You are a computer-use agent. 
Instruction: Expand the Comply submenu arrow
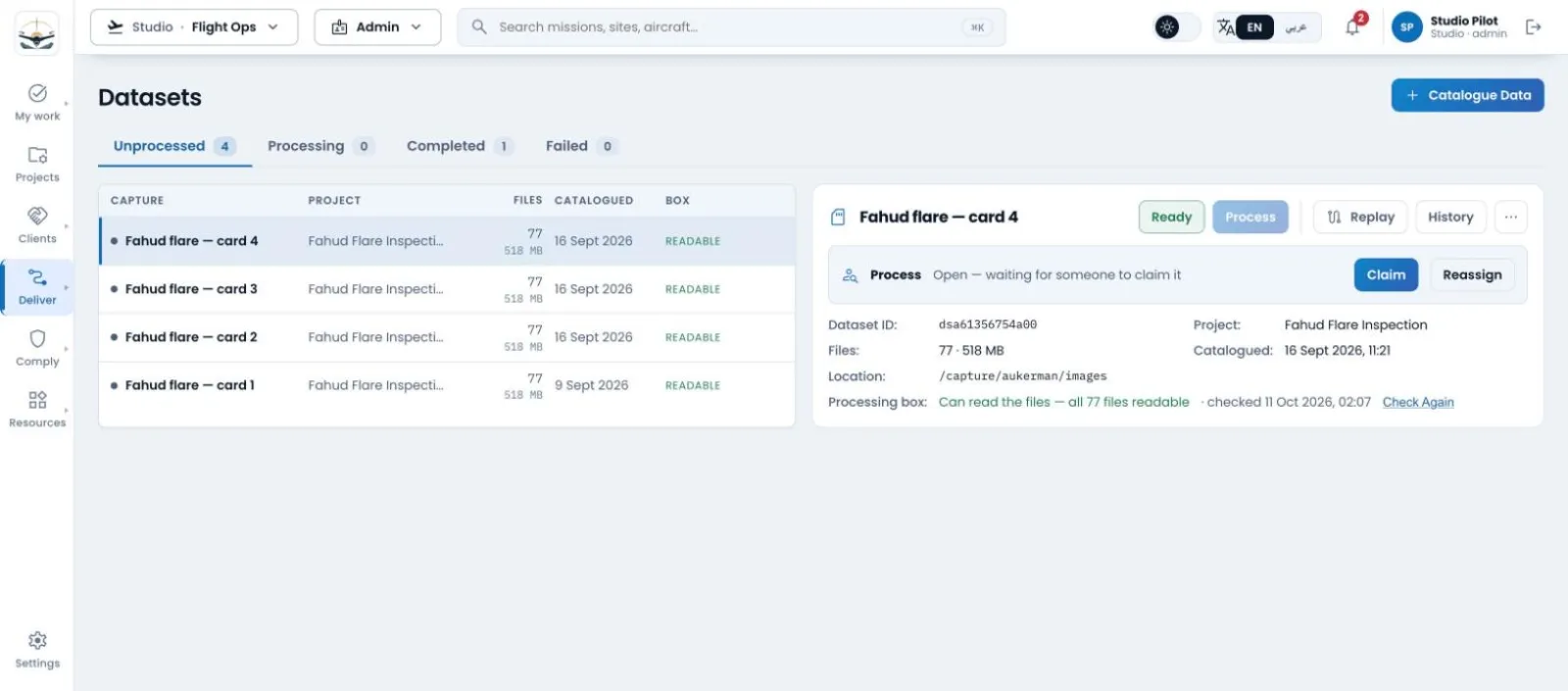tap(67, 349)
